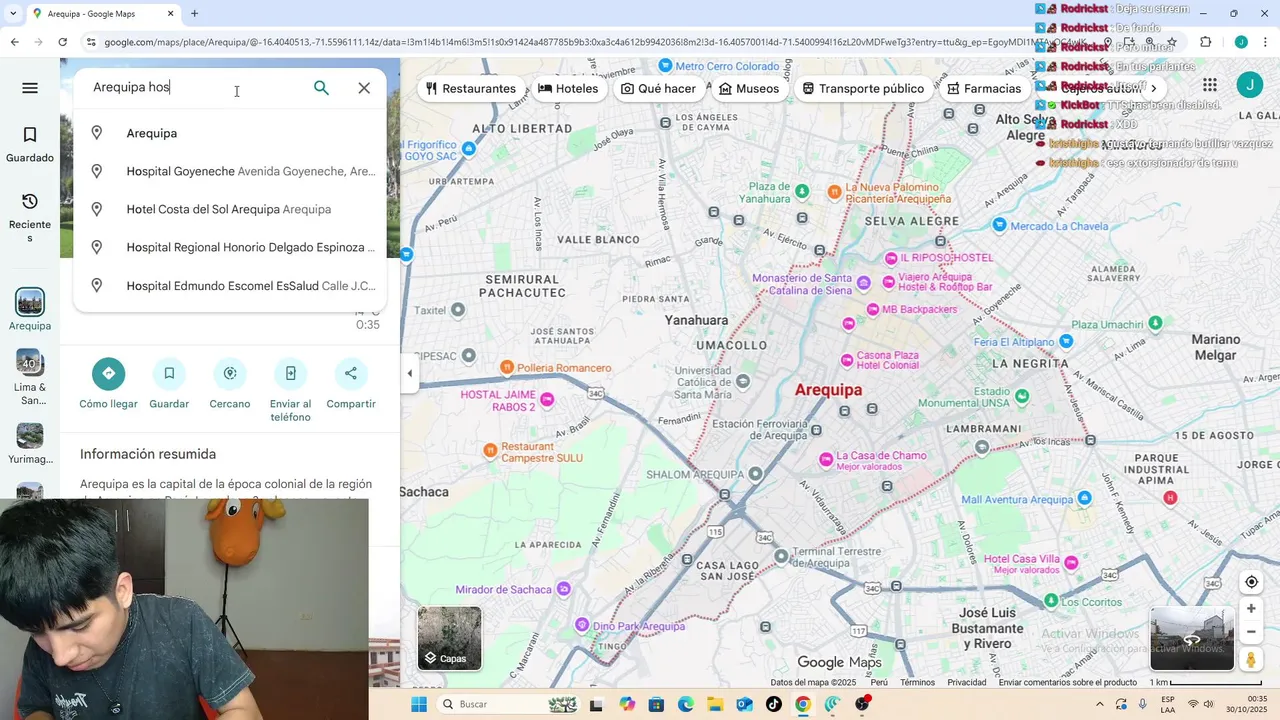
Task: Click Enviar comentarios sobre el producto link
Action: (x=1067, y=682)
